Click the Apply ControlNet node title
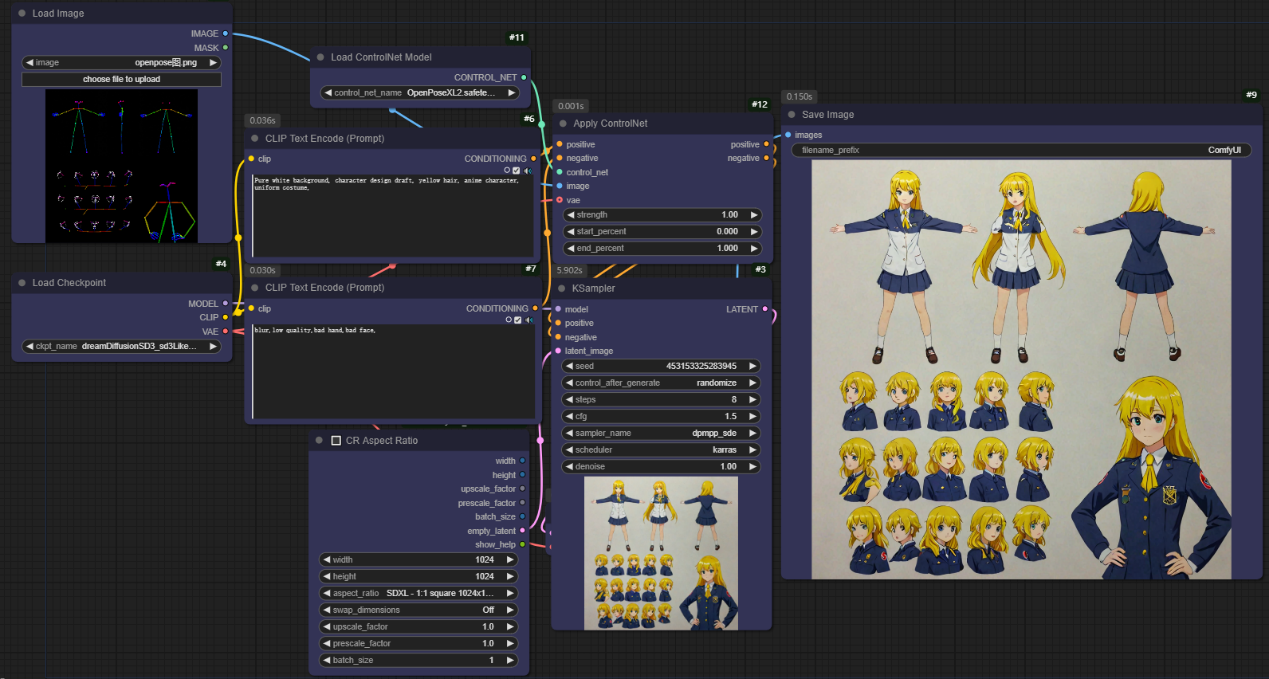The width and height of the screenshot is (1269, 679). (610, 124)
